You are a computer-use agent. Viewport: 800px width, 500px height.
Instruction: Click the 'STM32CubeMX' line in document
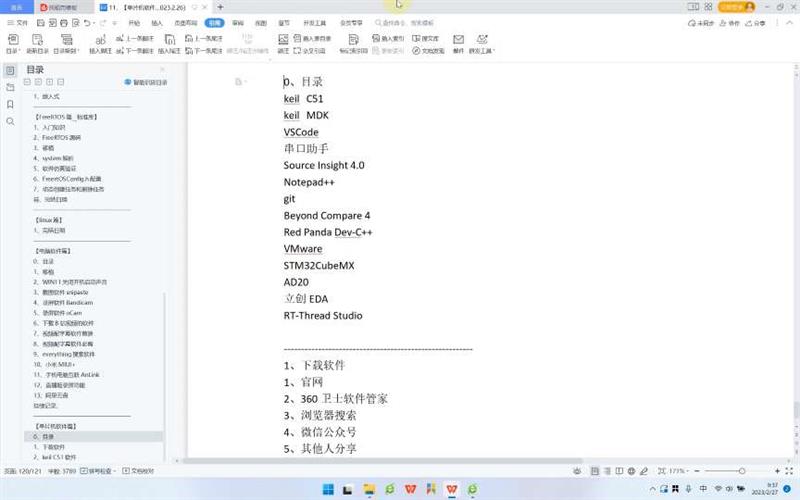click(319, 265)
